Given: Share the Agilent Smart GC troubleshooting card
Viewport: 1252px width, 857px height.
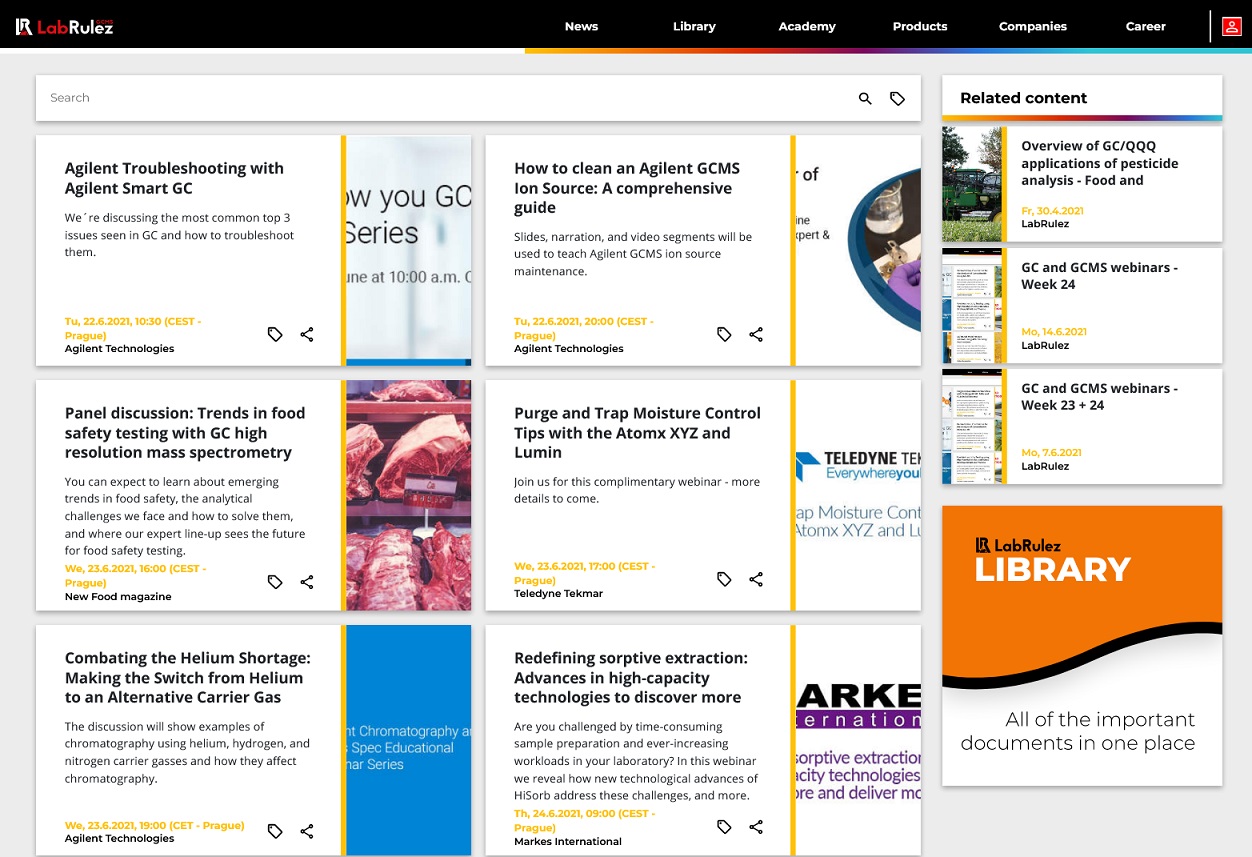Looking at the screenshot, I should 307,334.
